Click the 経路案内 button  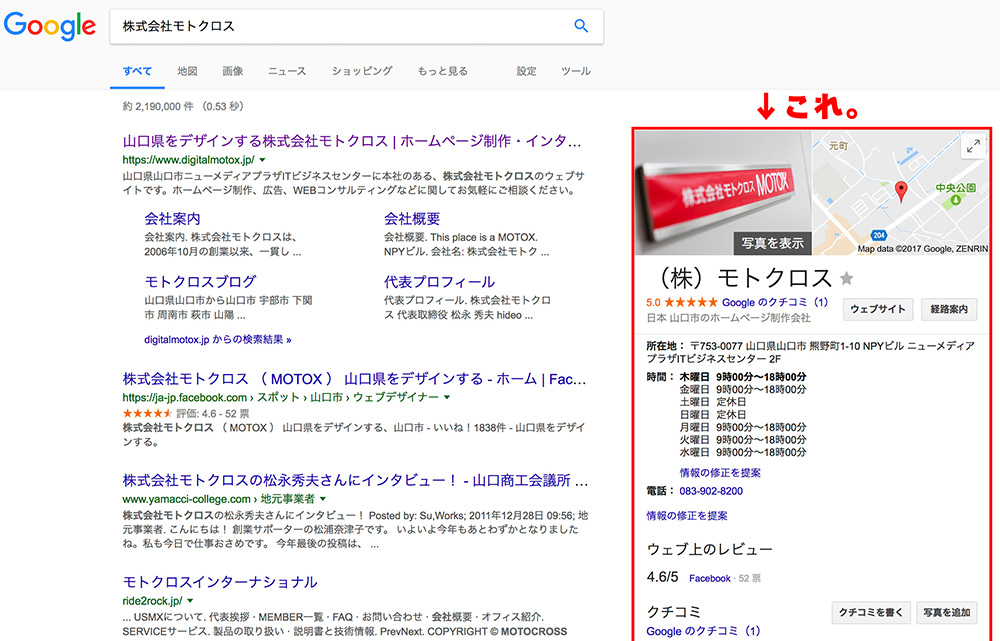[x=949, y=309]
